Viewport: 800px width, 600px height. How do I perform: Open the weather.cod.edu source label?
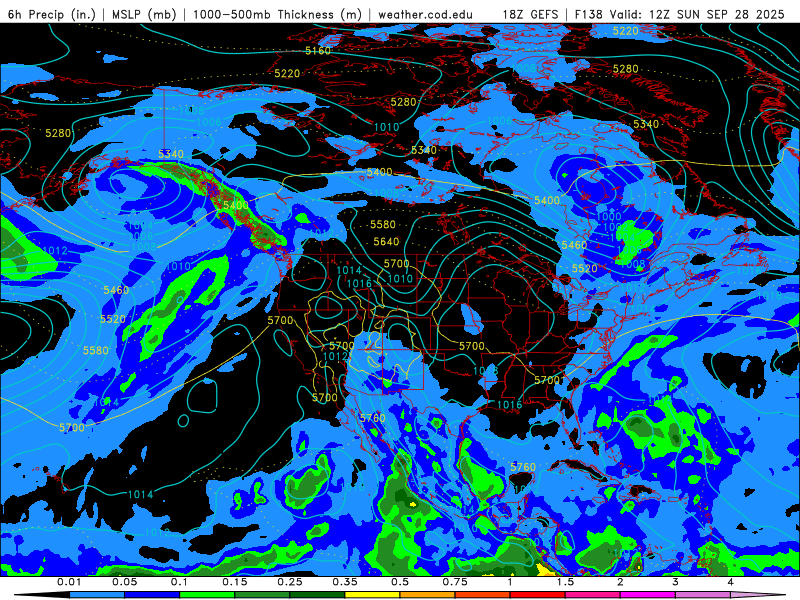[x=425, y=14]
